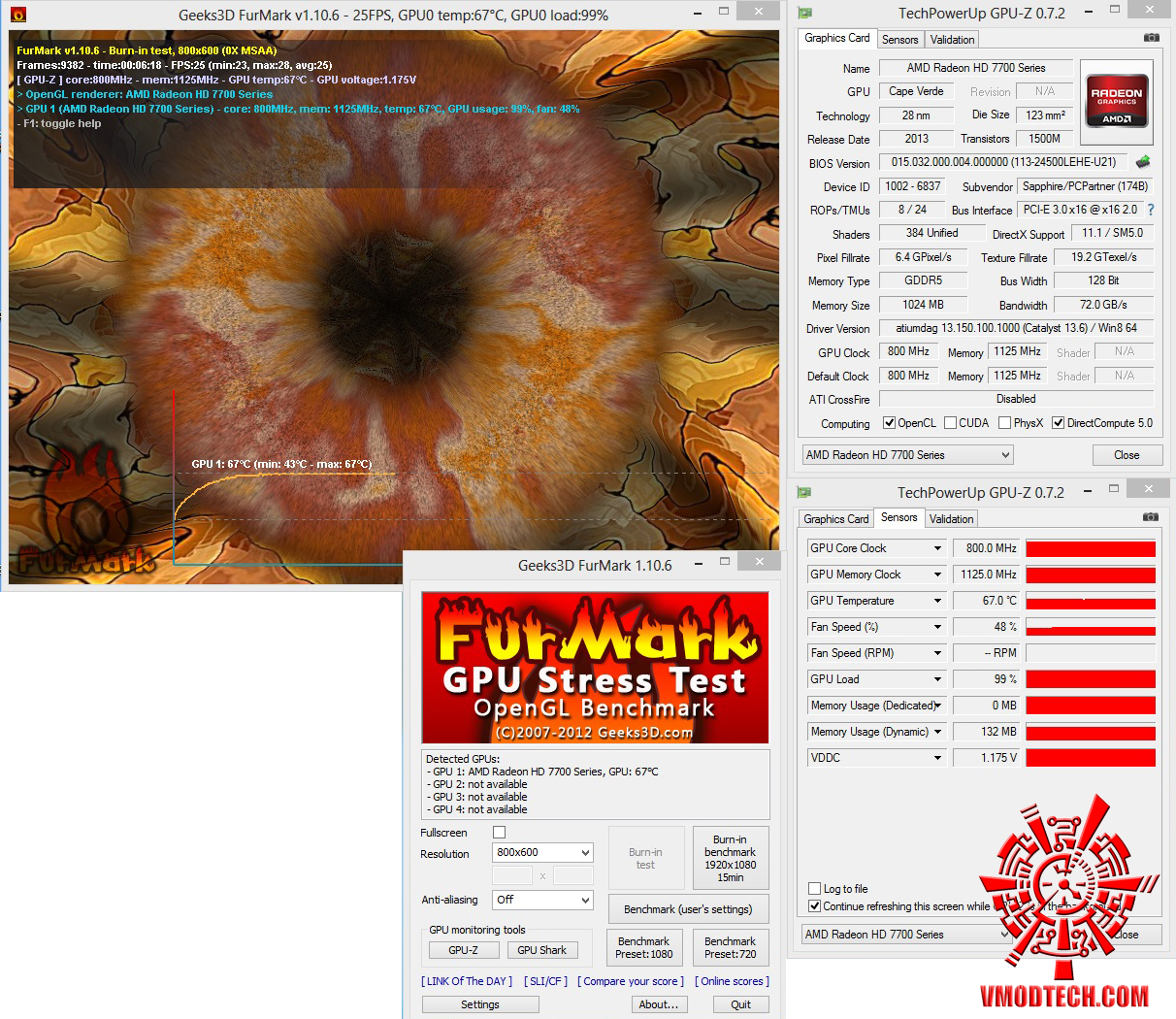
Task: Click 'GPU 1: AMD Radeon HD 7700 Series' detected line
Action: tap(542, 772)
